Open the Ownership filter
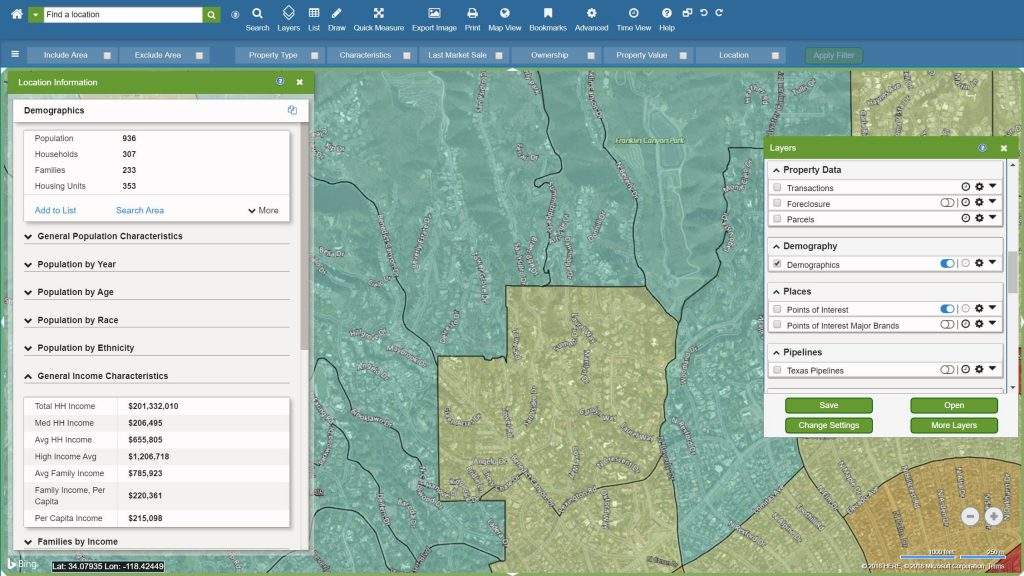This screenshot has width=1024, height=576. tap(555, 56)
